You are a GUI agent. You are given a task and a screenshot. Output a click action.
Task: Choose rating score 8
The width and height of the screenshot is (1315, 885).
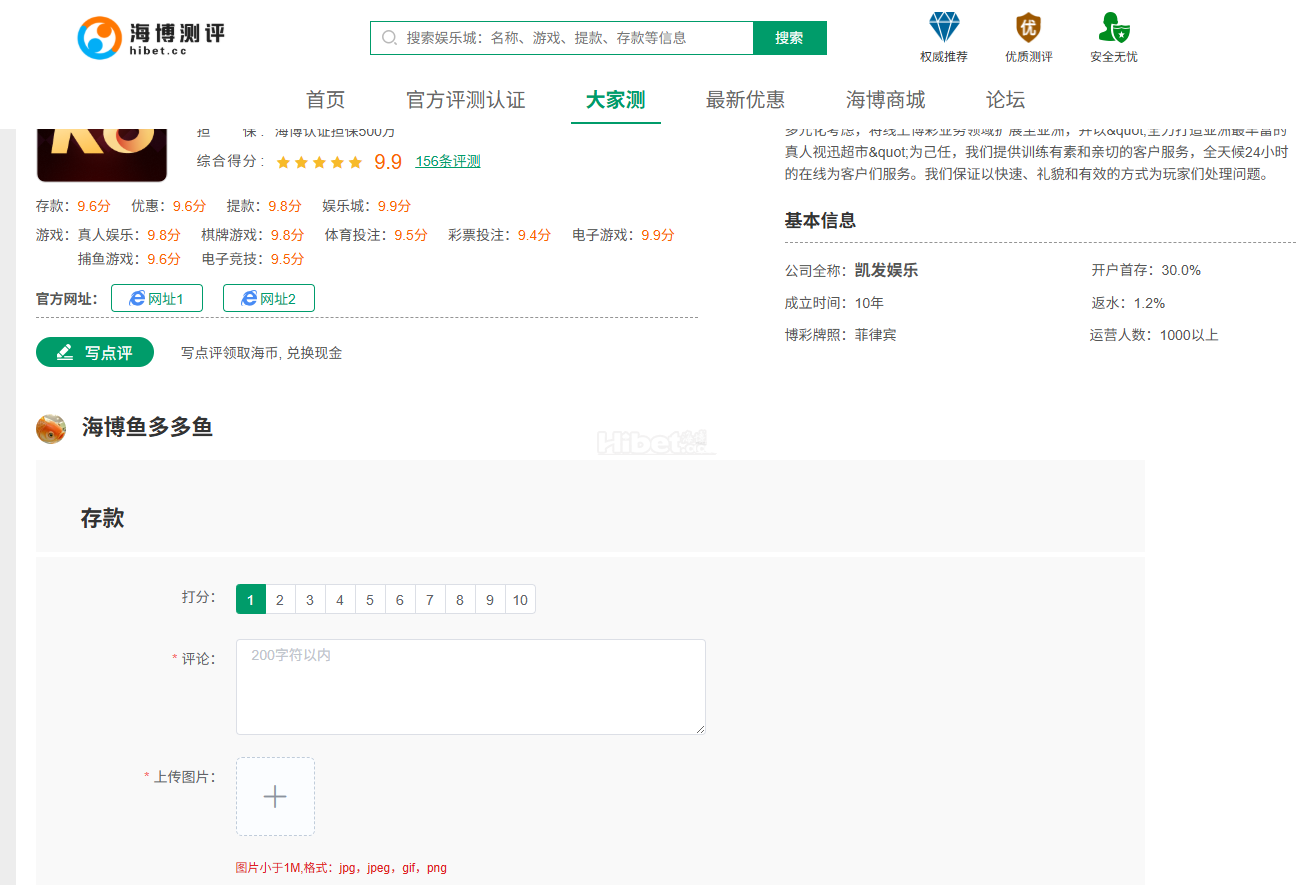pos(460,600)
